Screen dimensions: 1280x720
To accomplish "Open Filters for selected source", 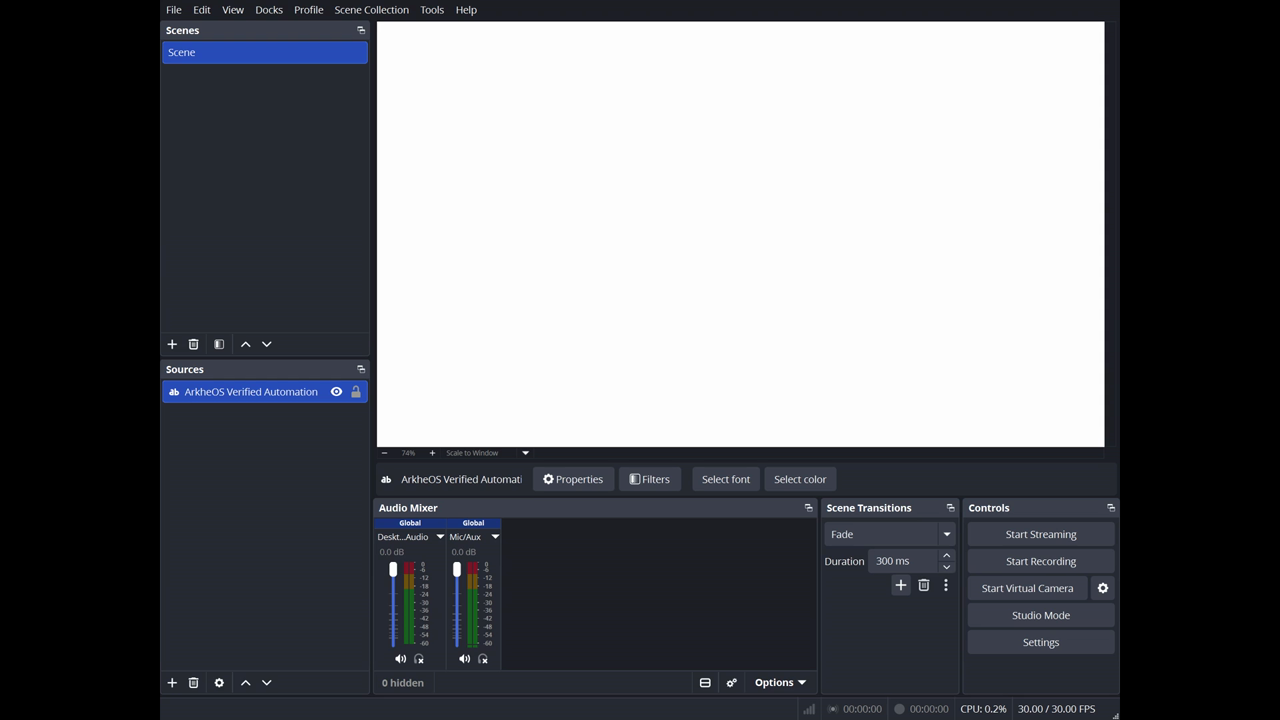I will (x=650, y=479).
